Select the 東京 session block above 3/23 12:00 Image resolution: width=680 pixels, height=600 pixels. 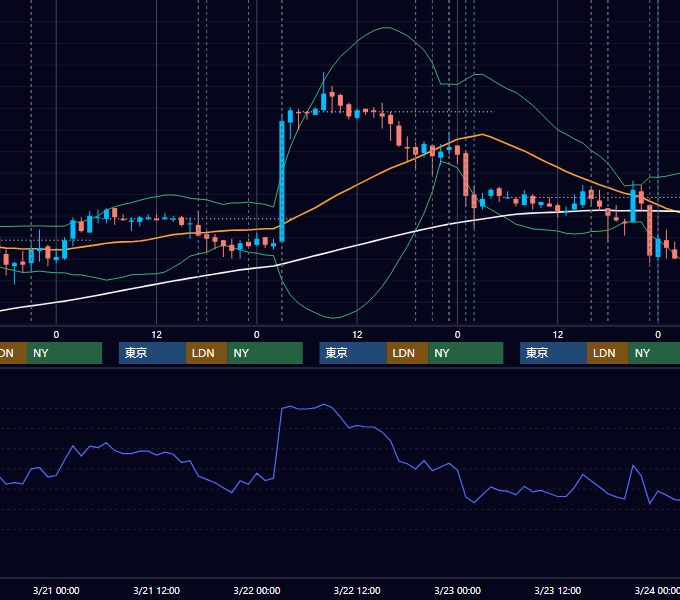553,353
